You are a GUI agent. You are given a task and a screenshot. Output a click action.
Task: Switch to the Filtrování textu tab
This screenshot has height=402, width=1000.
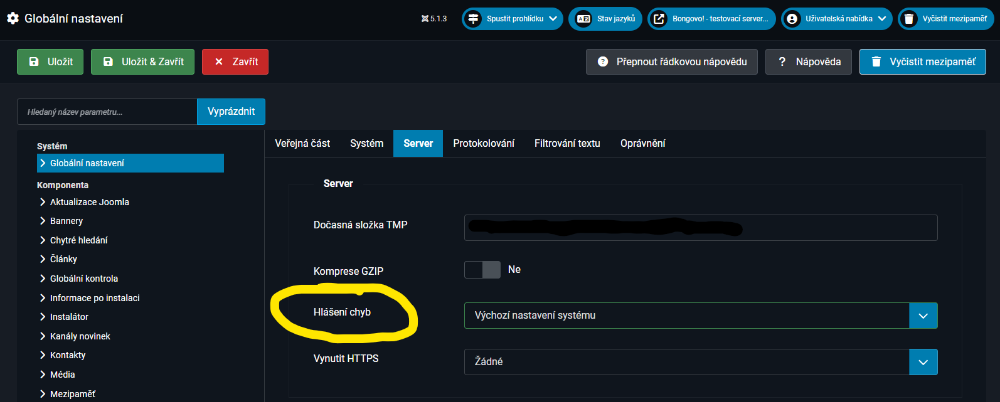(567, 144)
